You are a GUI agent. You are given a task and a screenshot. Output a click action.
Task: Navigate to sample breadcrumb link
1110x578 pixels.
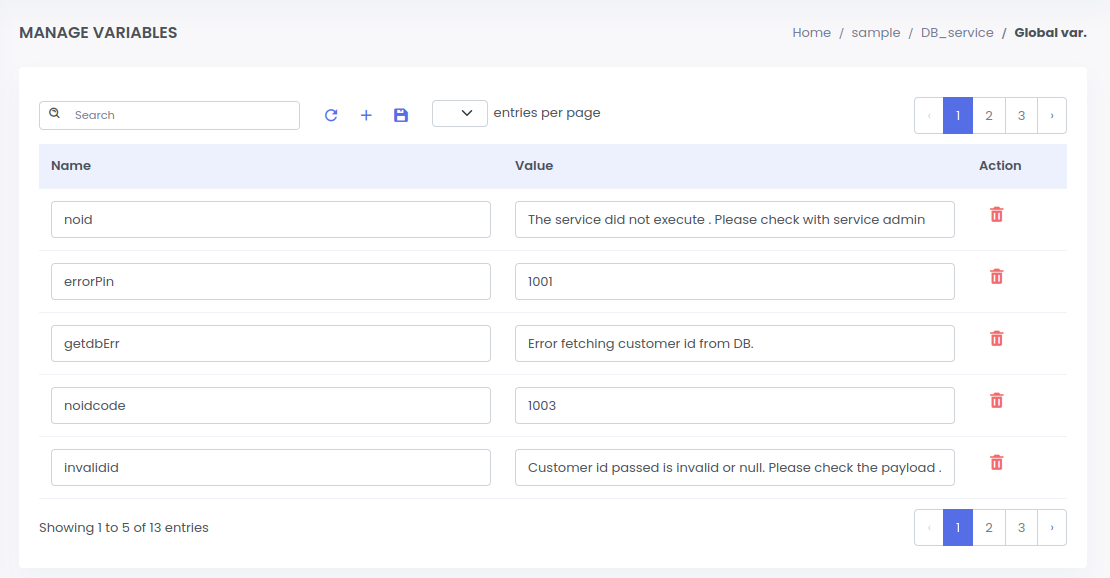pos(875,33)
